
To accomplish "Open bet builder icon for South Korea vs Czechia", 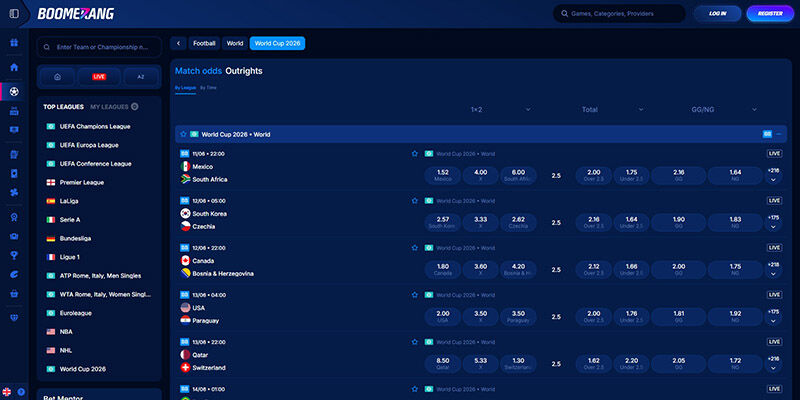I will (185, 201).
